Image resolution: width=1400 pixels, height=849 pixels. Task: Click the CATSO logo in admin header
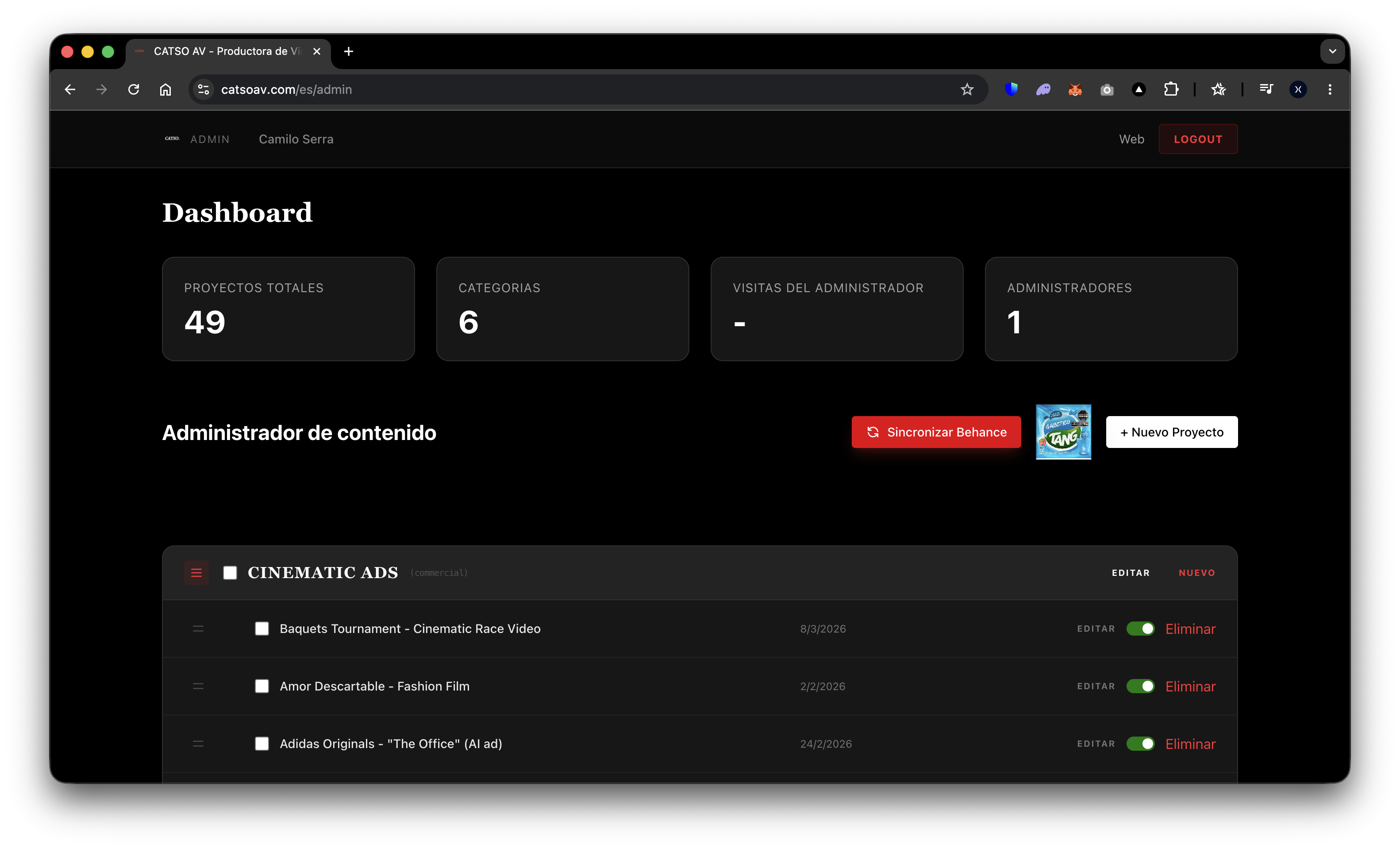pyautogui.click(x=172, y=139)
